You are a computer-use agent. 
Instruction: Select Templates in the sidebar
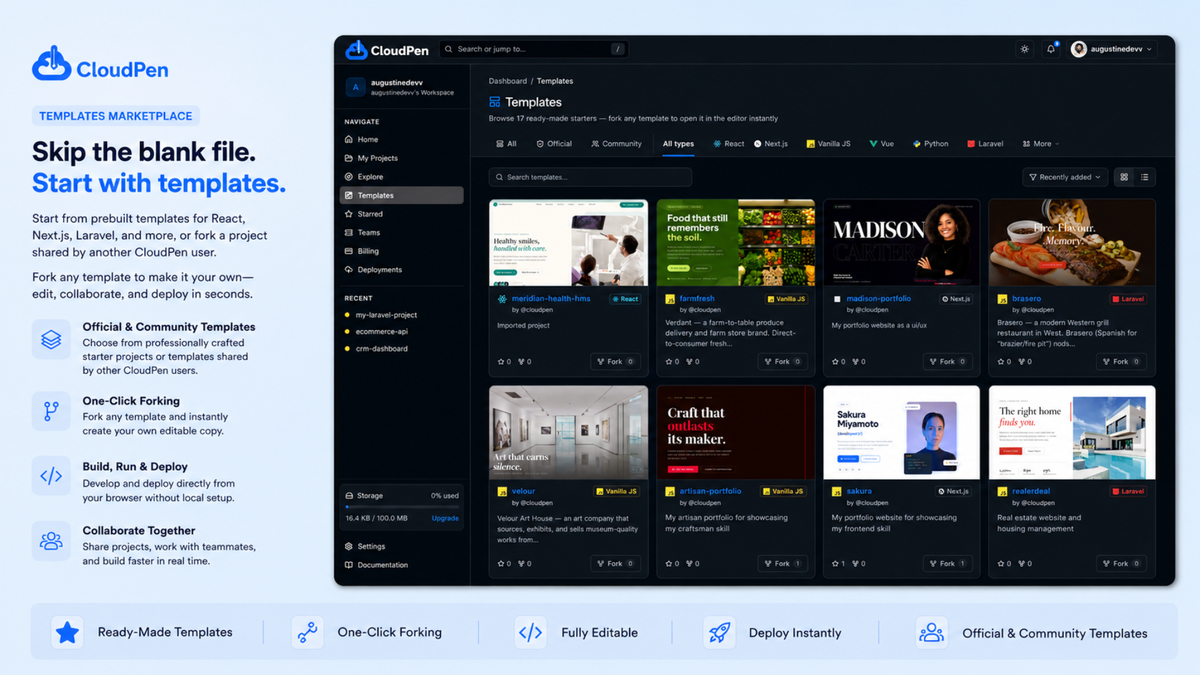(x=401, y=195)
